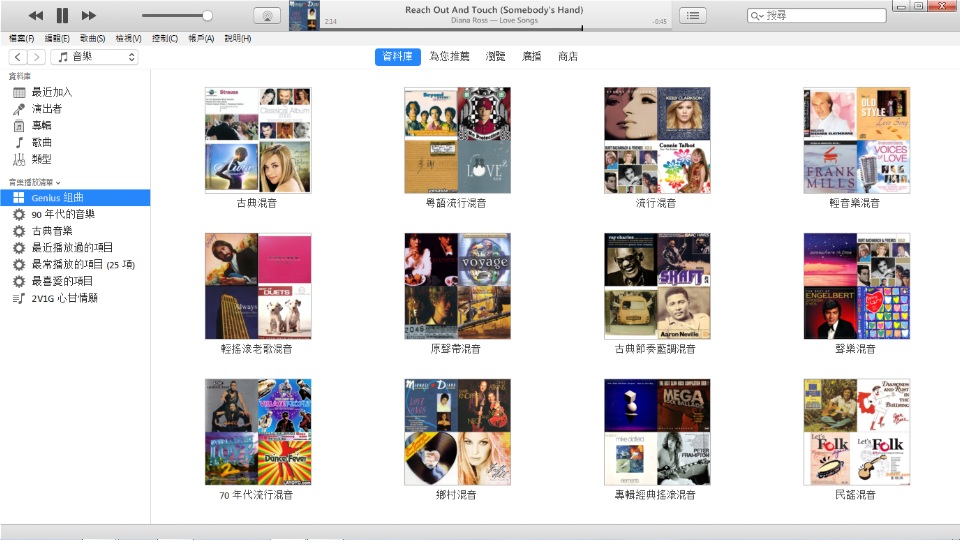Click the previous track rewind button

pos(36,15)
